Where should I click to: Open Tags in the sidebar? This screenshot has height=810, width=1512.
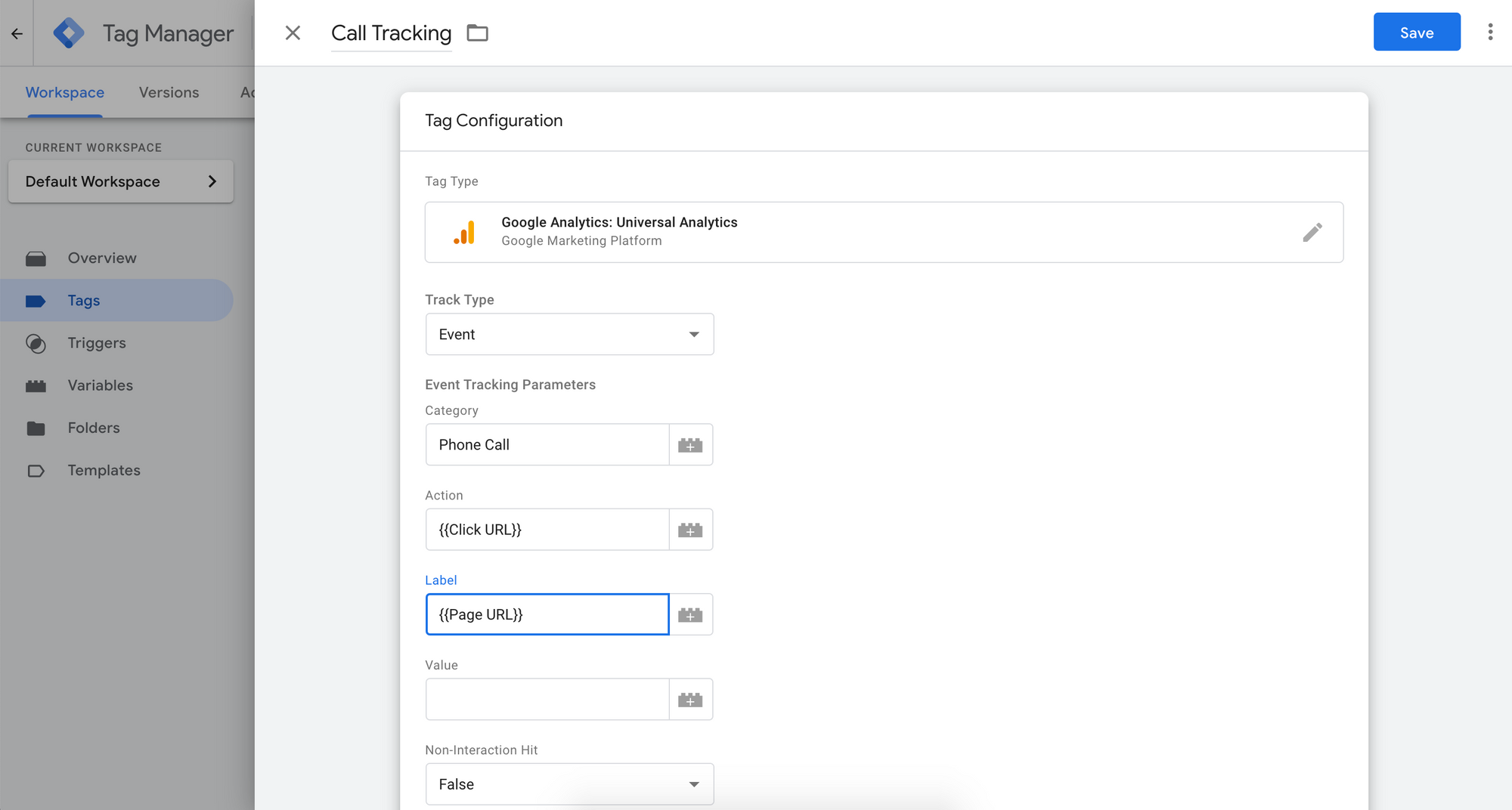tap(116, 300)
